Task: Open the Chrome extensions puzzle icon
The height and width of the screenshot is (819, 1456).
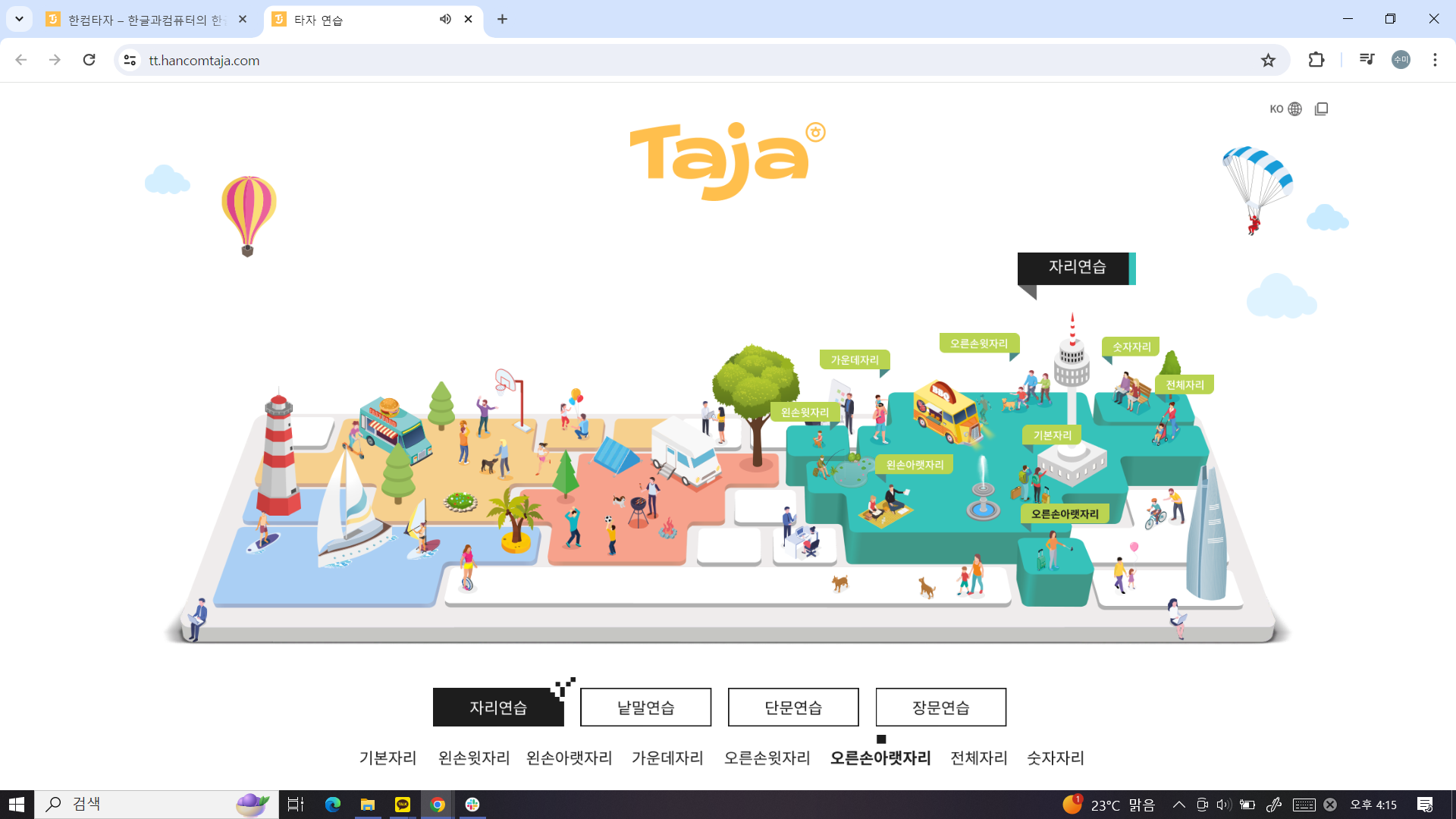Action: (x=1316, y=60)
